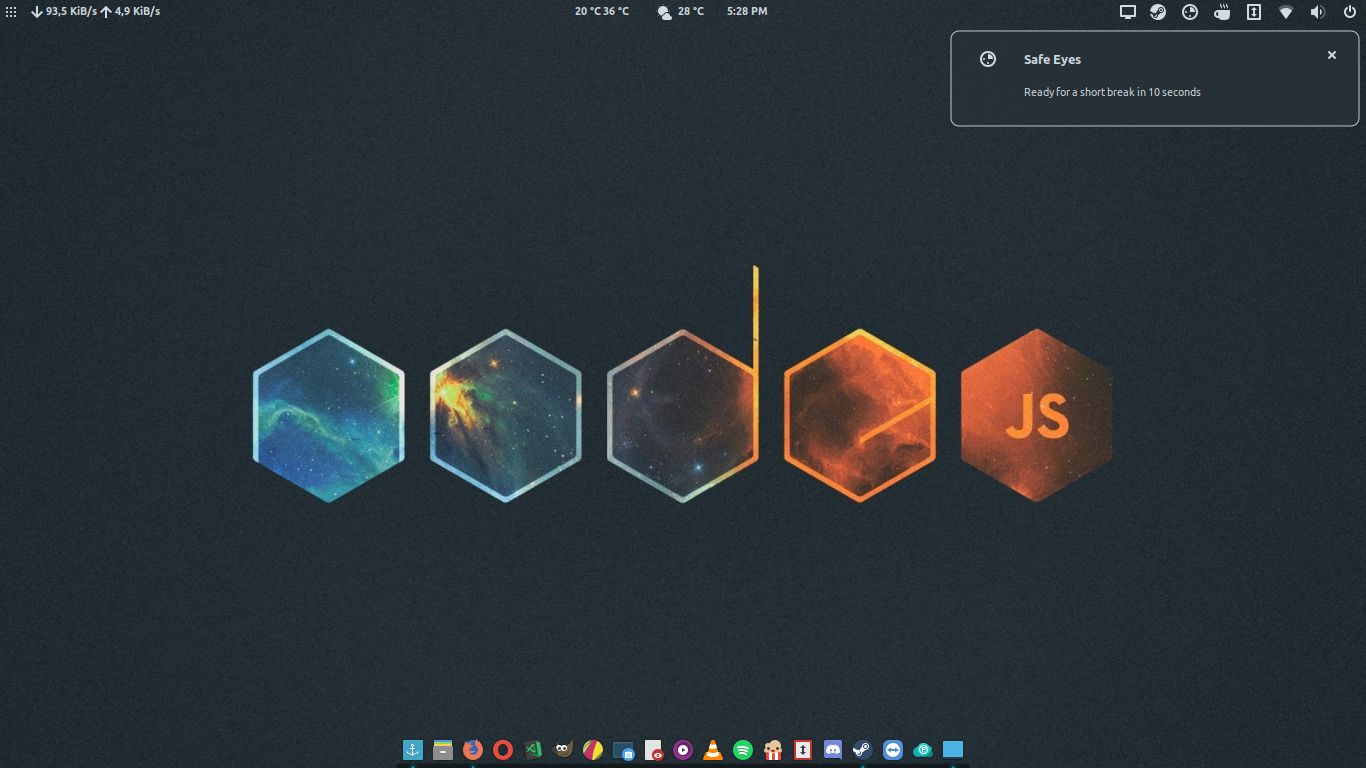The image size is (1366, 768).
Task: Open the Opera browser
Action: pyautogui.click(x=500, y=750)
